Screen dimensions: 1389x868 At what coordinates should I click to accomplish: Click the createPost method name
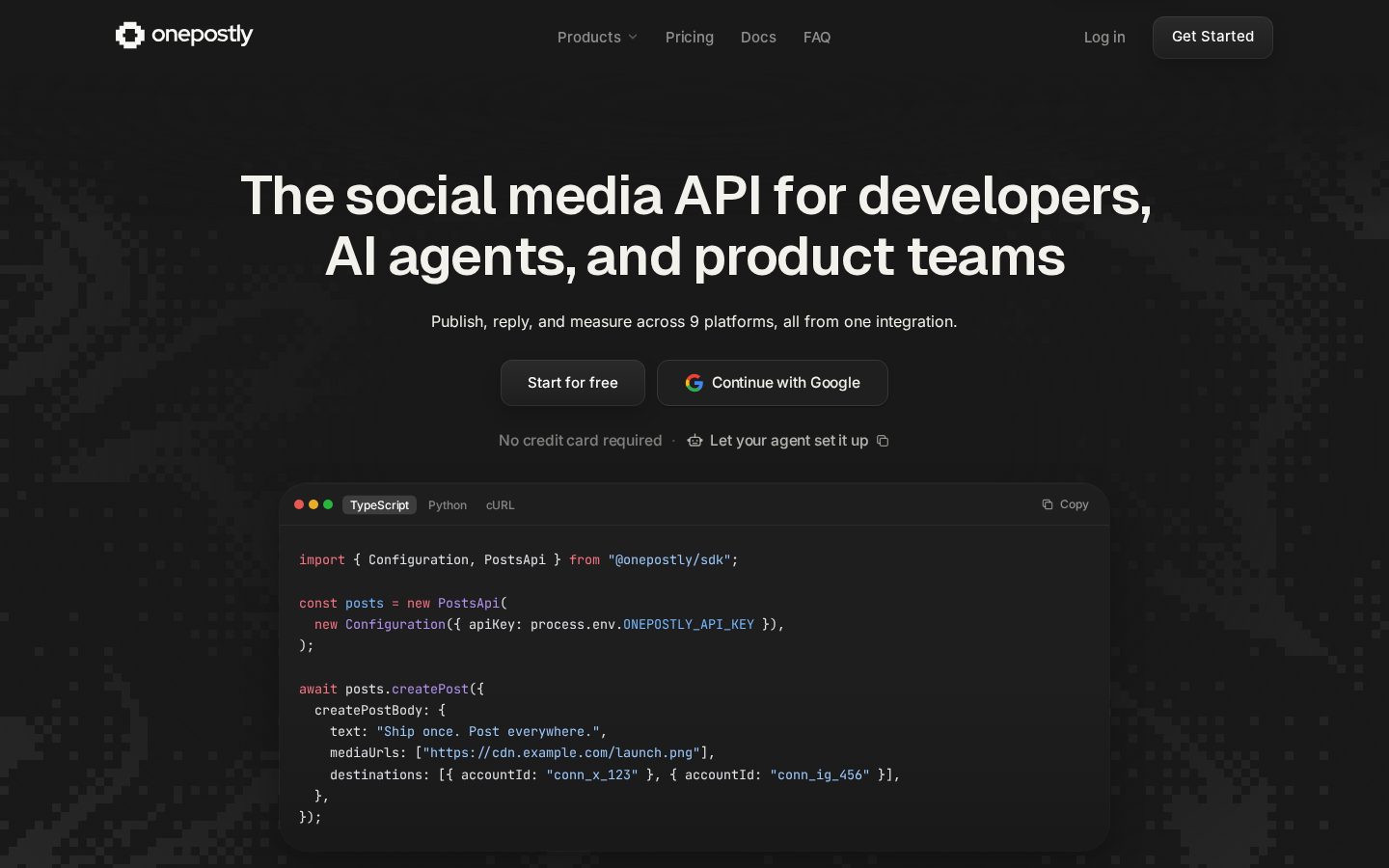[430, 689]
